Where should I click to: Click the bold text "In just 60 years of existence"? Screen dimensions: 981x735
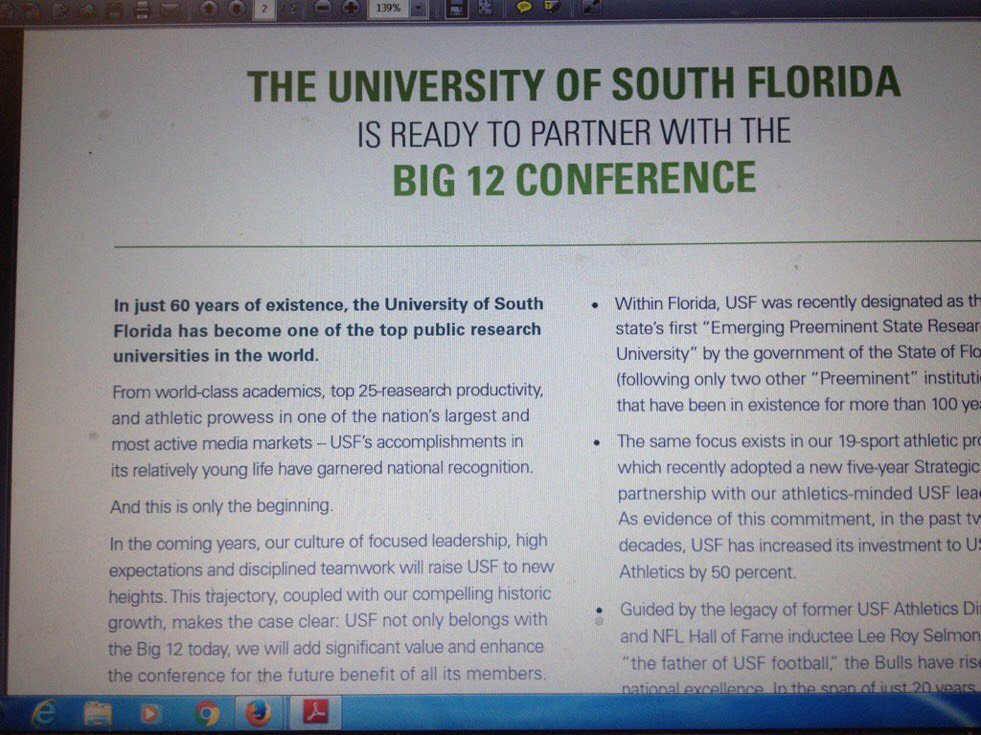(x=229, y=305)
